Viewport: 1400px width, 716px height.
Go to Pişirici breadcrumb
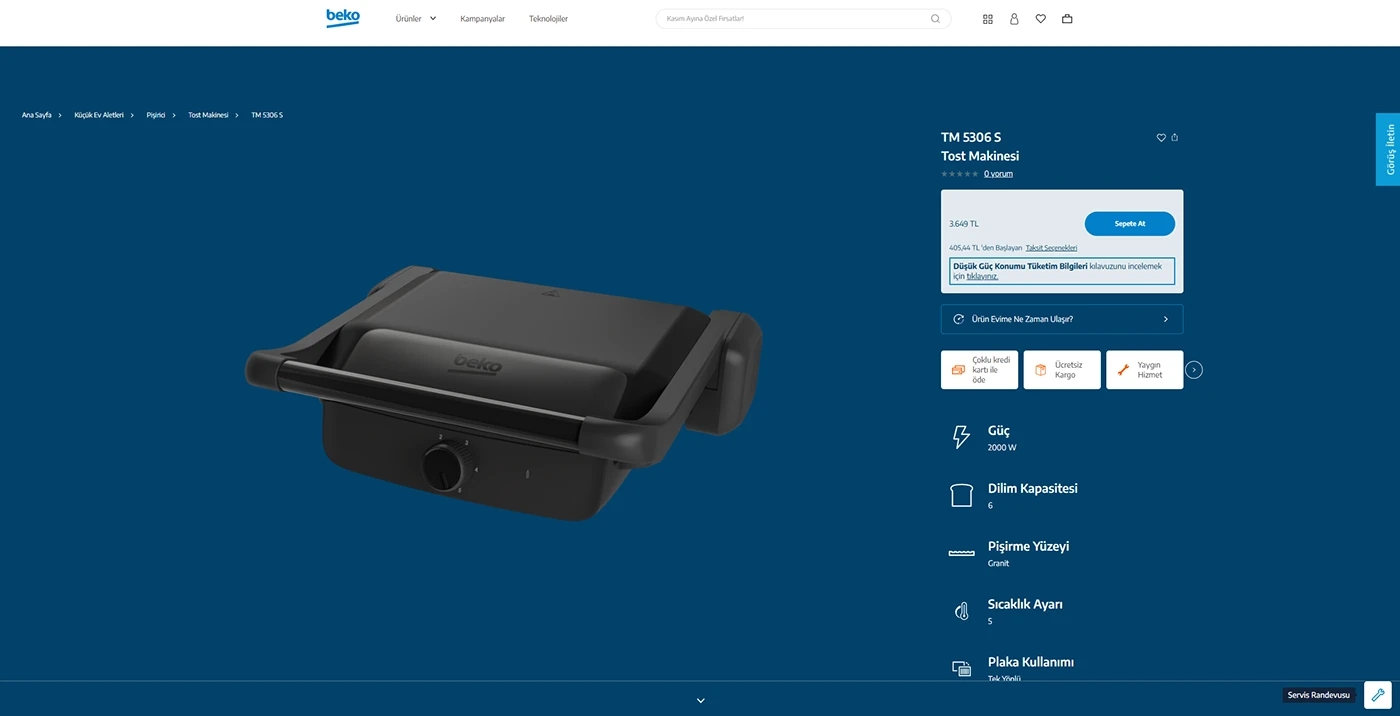tap(156, 115)
